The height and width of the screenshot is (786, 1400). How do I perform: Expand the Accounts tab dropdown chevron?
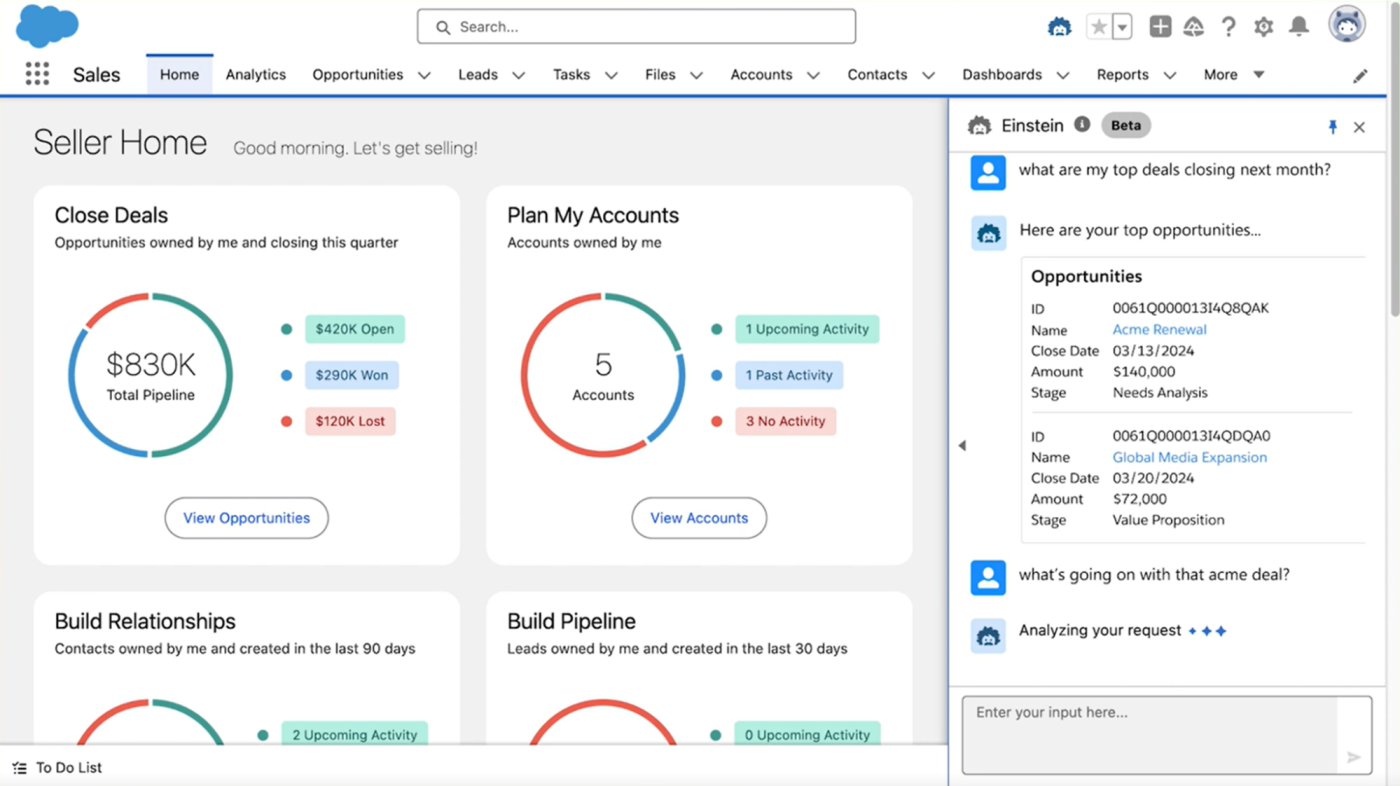click(813, 75)
